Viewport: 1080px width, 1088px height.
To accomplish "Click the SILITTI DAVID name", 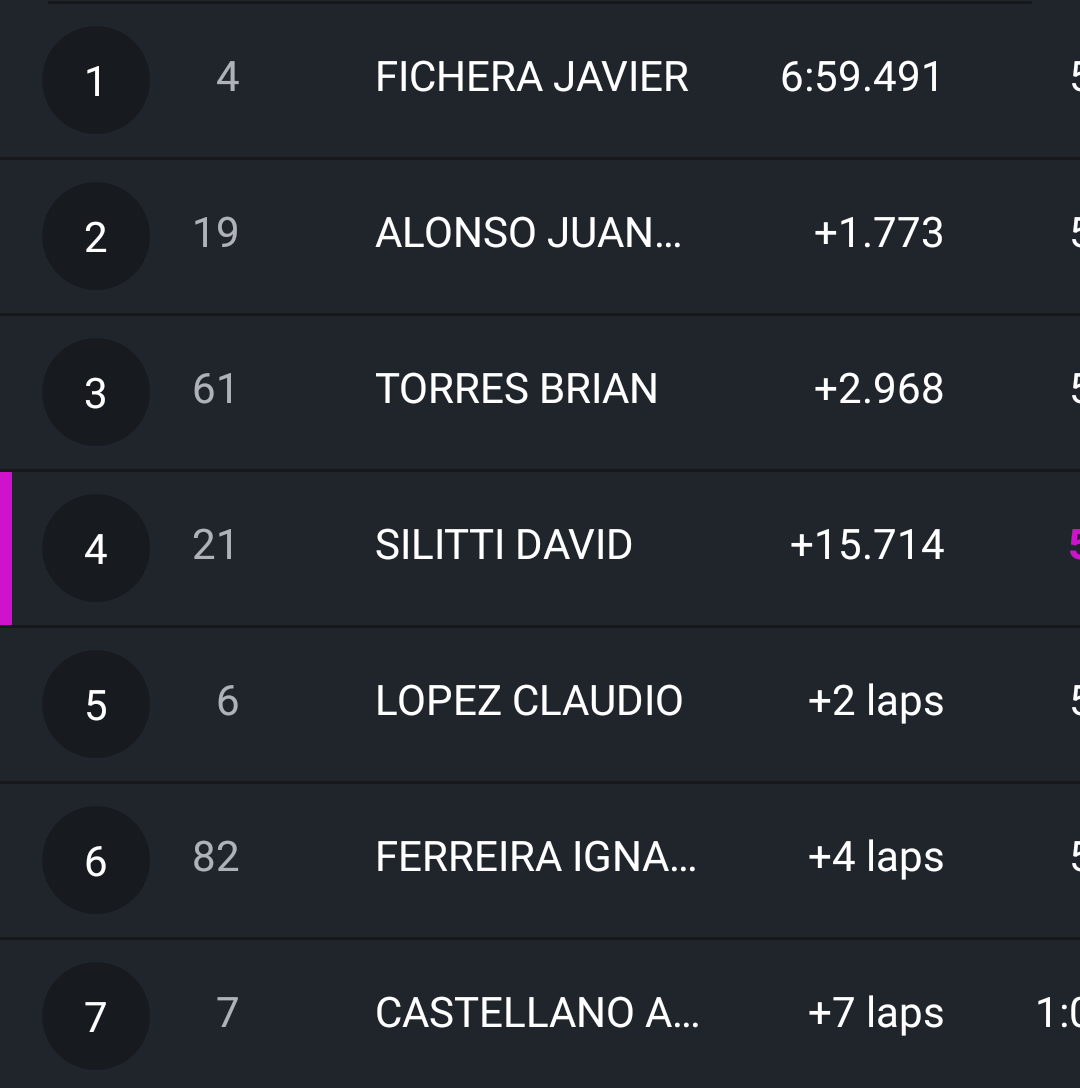I will 503,546.
